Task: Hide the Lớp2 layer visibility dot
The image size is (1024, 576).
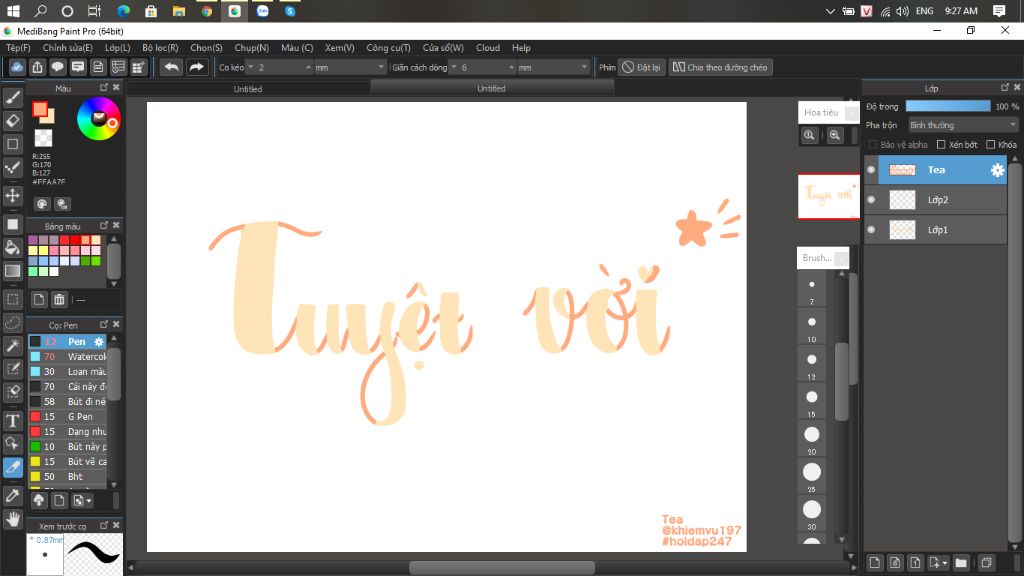Action: tap(871, 200)
